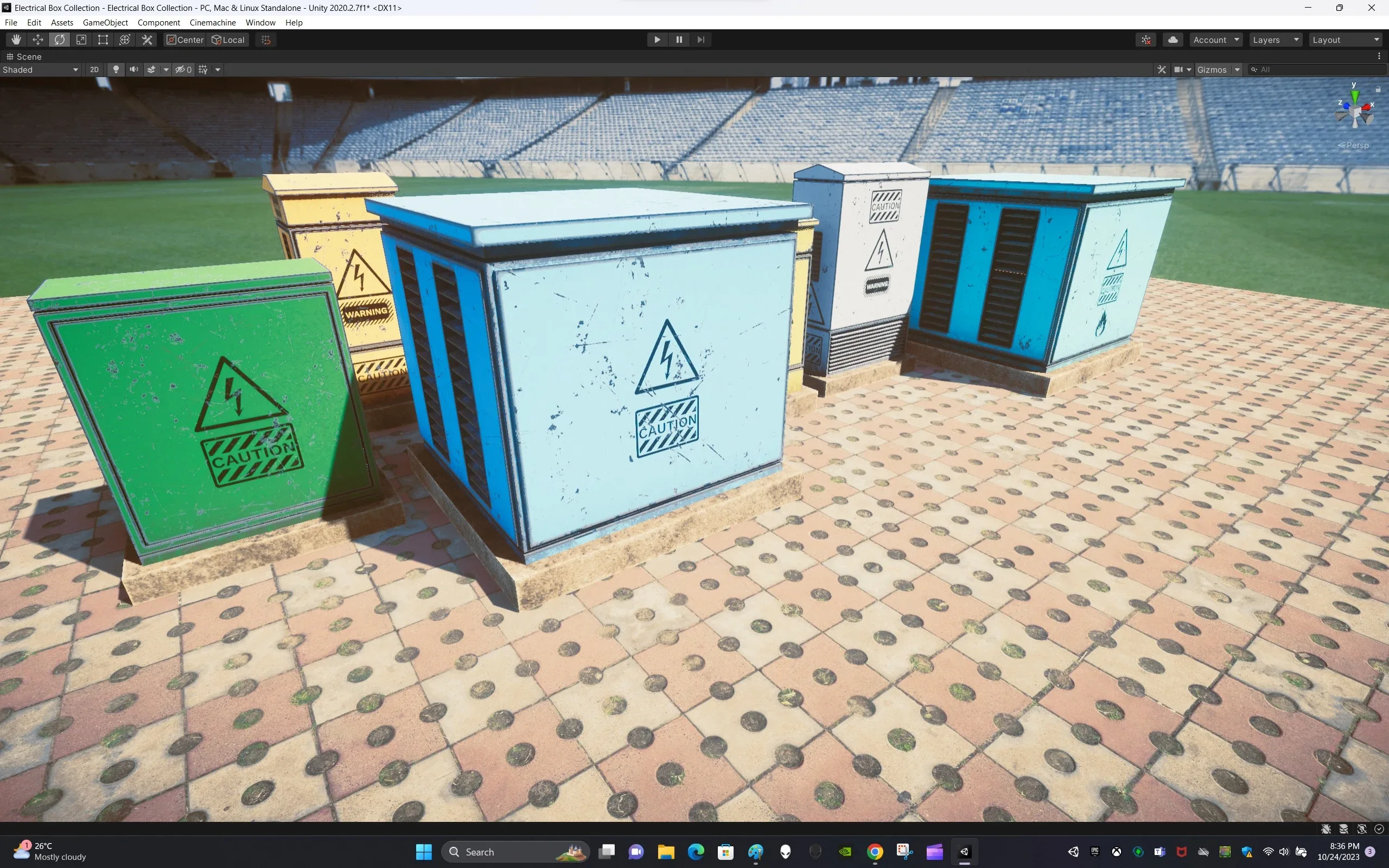This screenshot has width=1389, height=868.
Task: Open Microsoft Teams tray icon
Action: [x=1160, y=852]
